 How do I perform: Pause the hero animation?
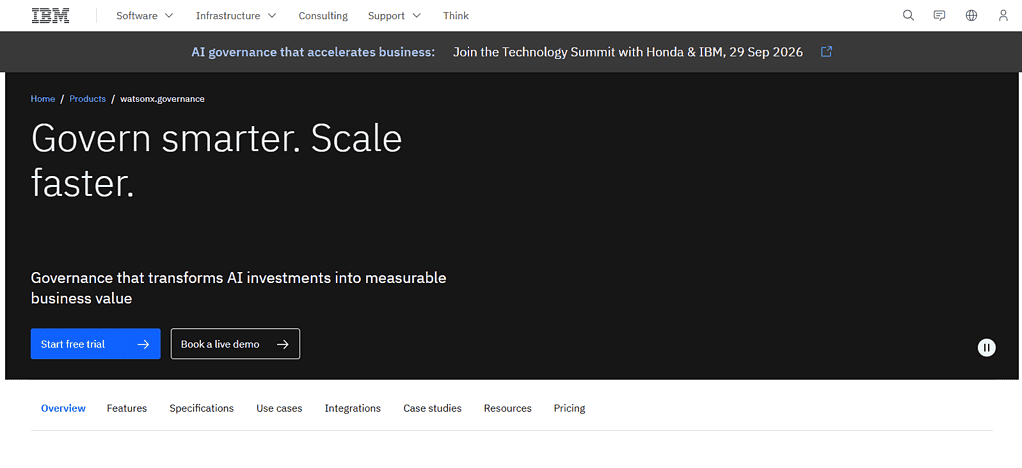986,347
